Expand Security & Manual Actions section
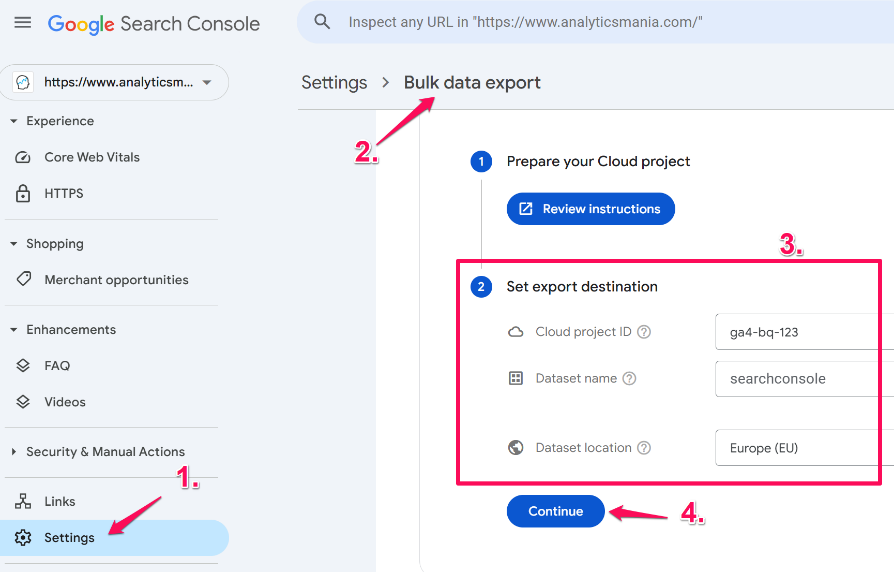Viewport: 894px width, 572px height. coord(14,452)
